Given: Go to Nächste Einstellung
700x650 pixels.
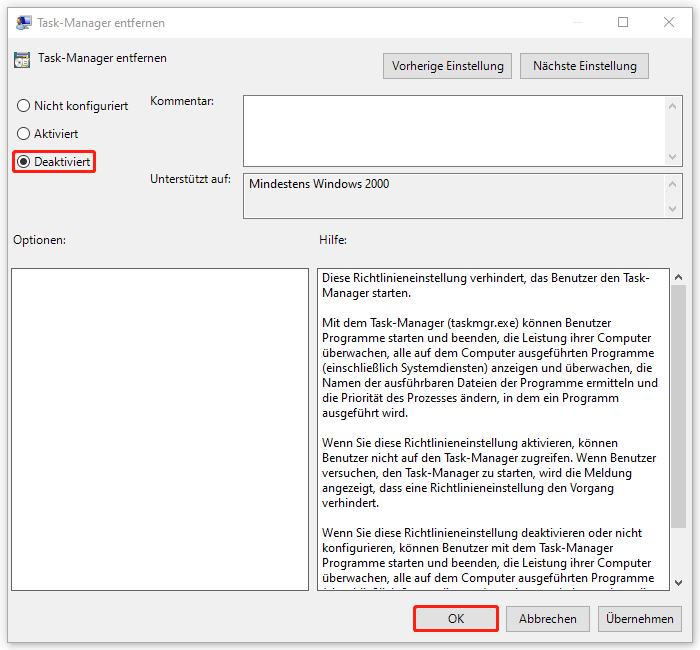Looking at the screenshot, I should coord(584,66).
